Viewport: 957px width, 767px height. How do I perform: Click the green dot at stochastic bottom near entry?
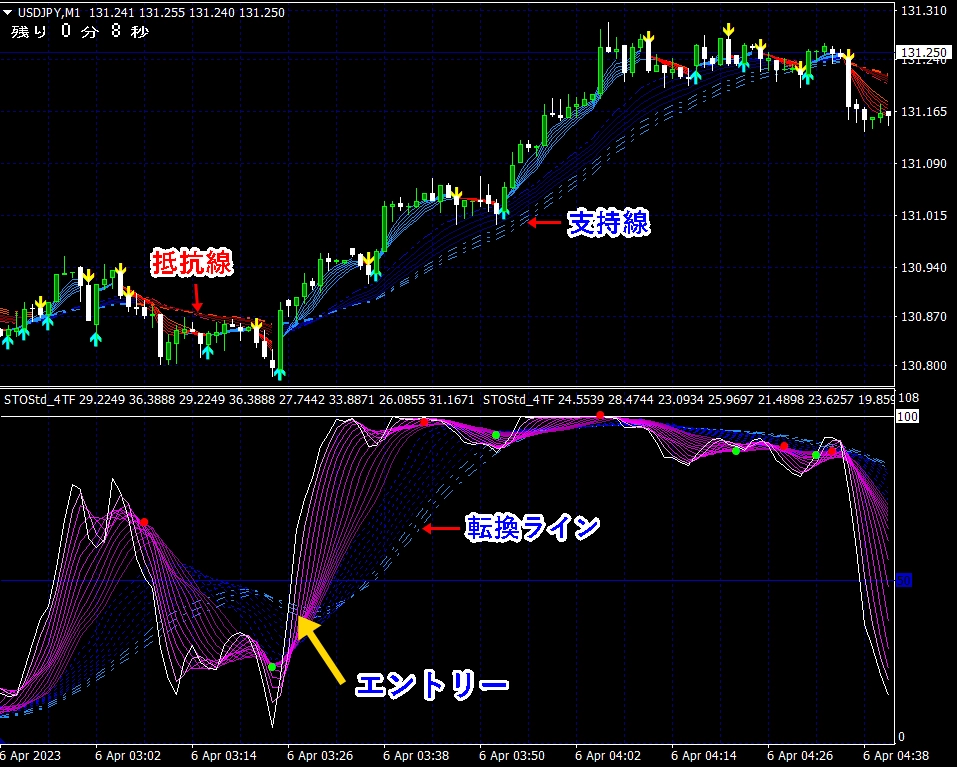click(x=272, y=667)
